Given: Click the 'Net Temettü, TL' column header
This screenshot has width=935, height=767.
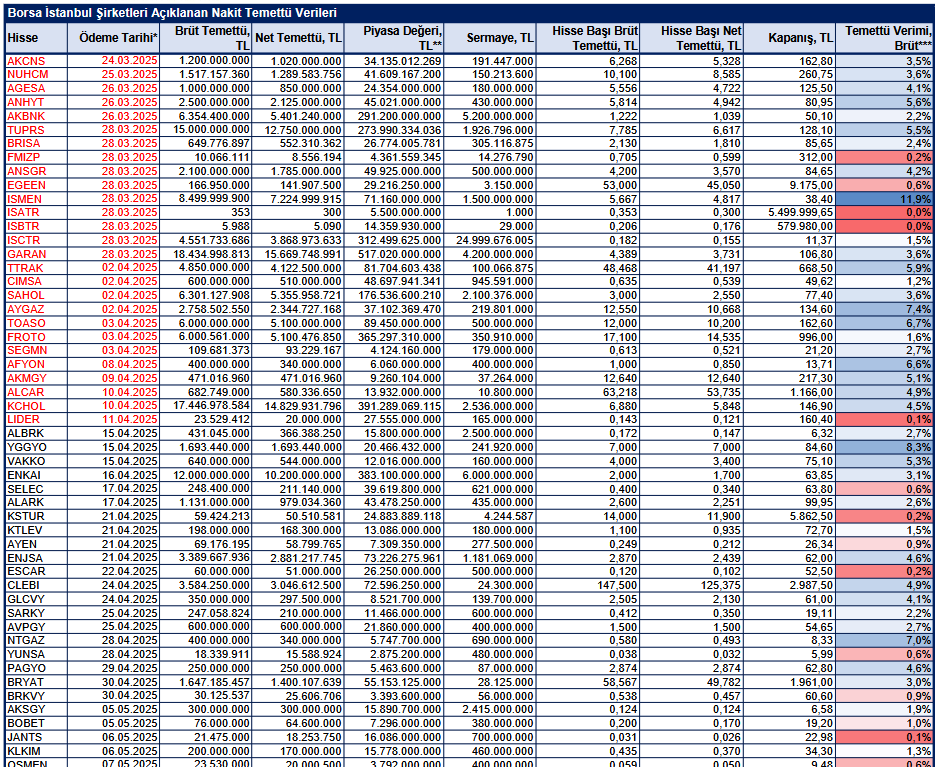Looking at the screenshot, I should coord(298,38).
